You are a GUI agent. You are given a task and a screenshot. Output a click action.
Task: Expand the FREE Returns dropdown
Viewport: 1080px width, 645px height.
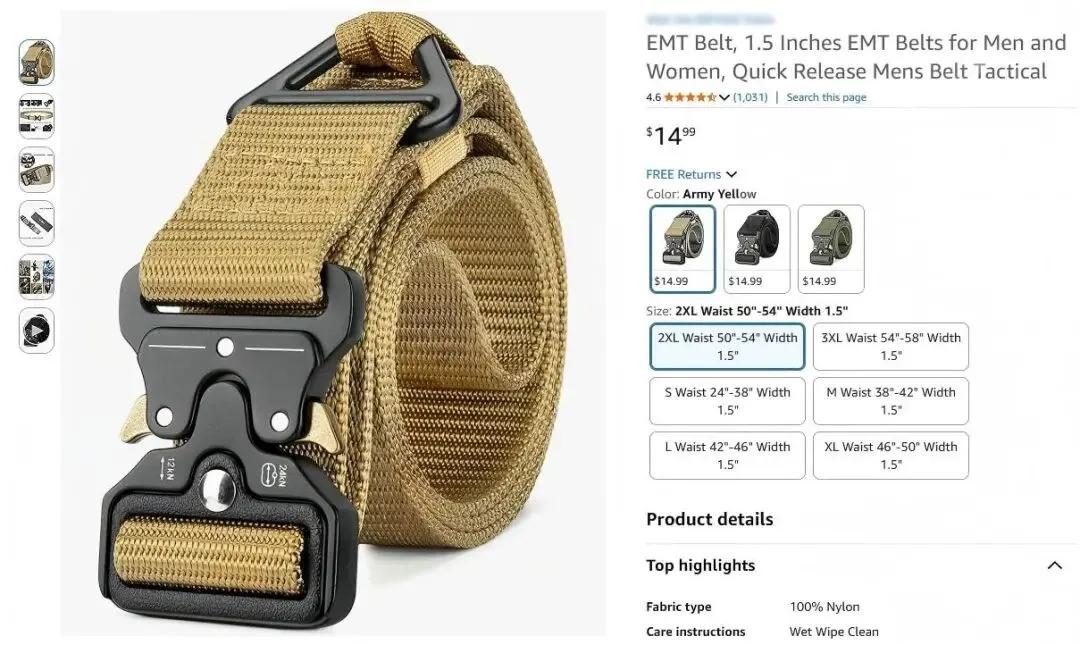tap(692, 174)
